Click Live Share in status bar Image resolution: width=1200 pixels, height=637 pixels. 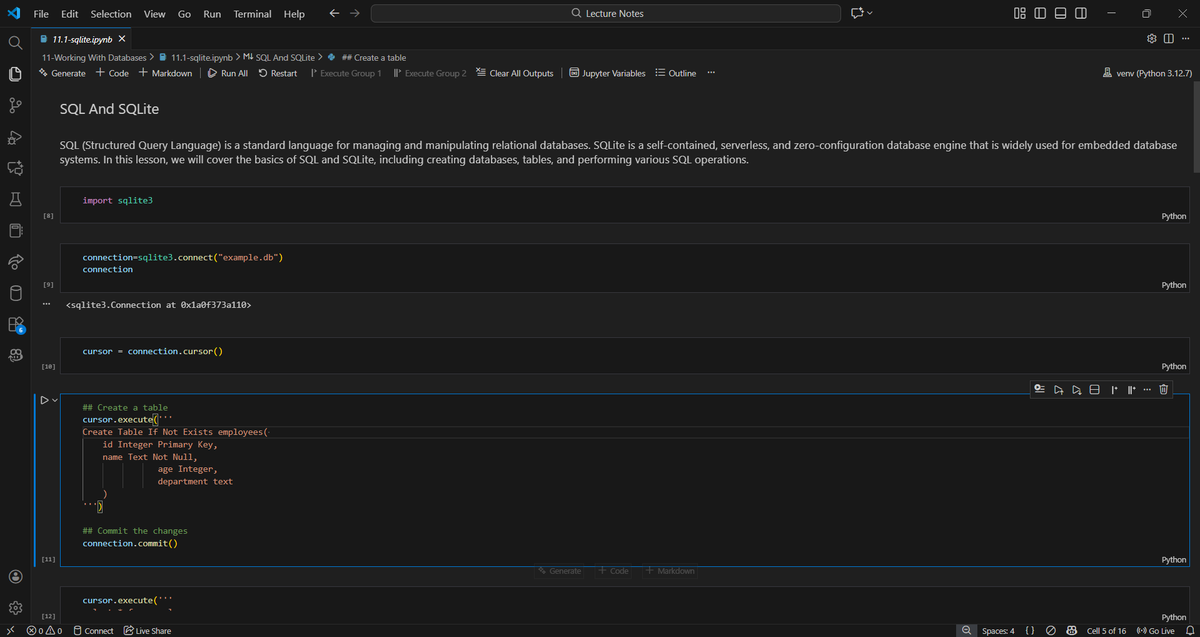(146, 631)
